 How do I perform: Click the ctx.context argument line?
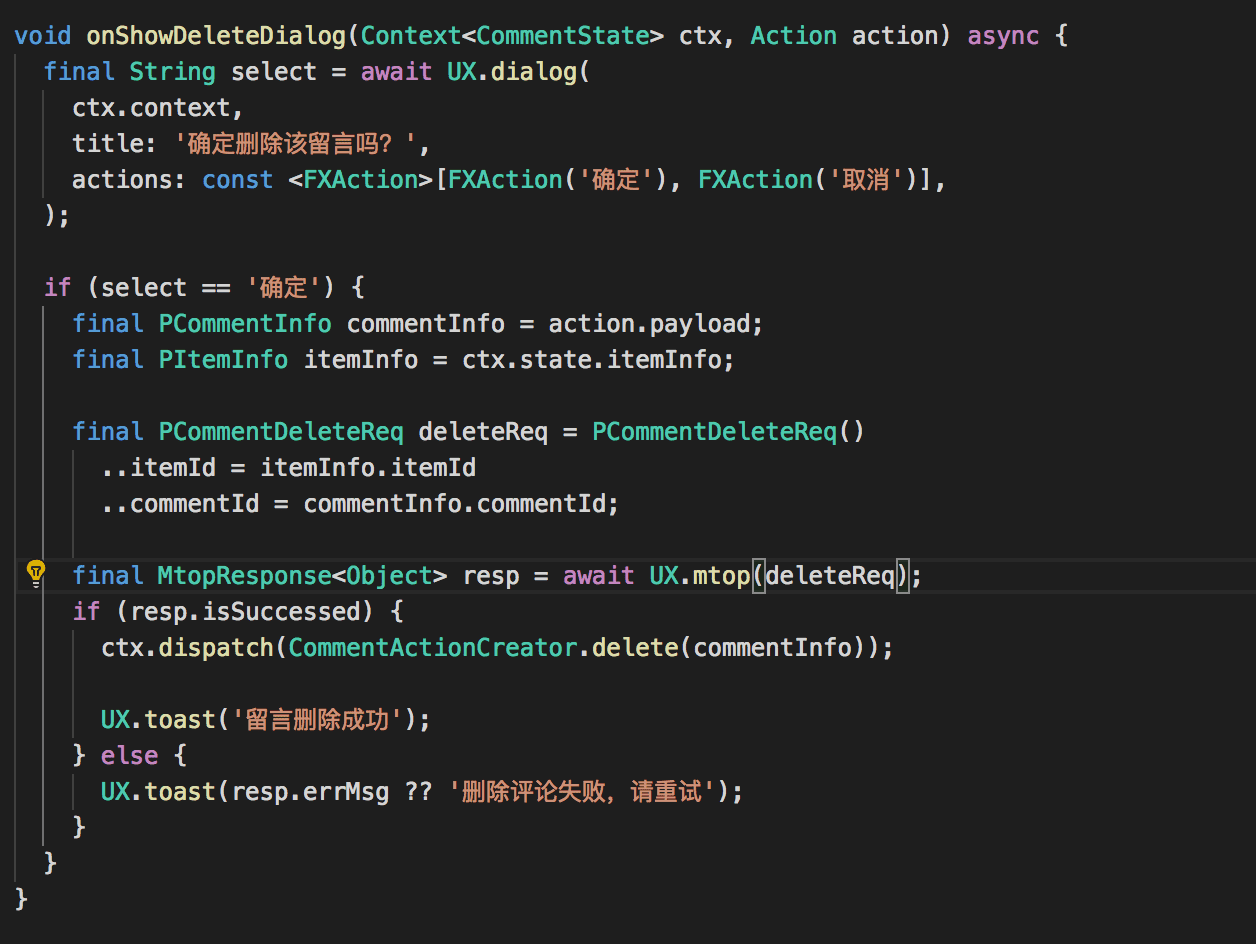coord(158,108)
